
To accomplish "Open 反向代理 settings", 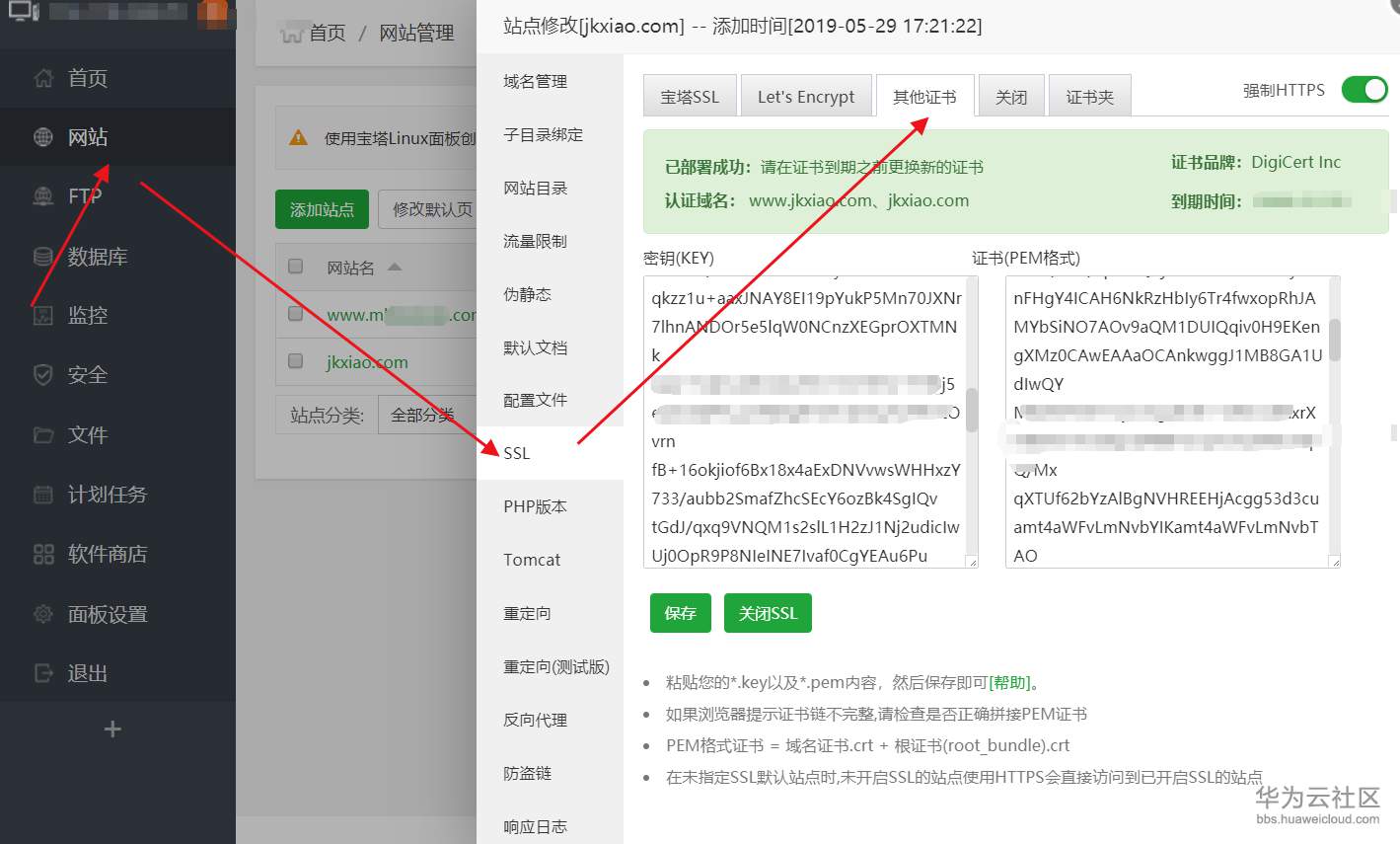I will click(536, 721).
